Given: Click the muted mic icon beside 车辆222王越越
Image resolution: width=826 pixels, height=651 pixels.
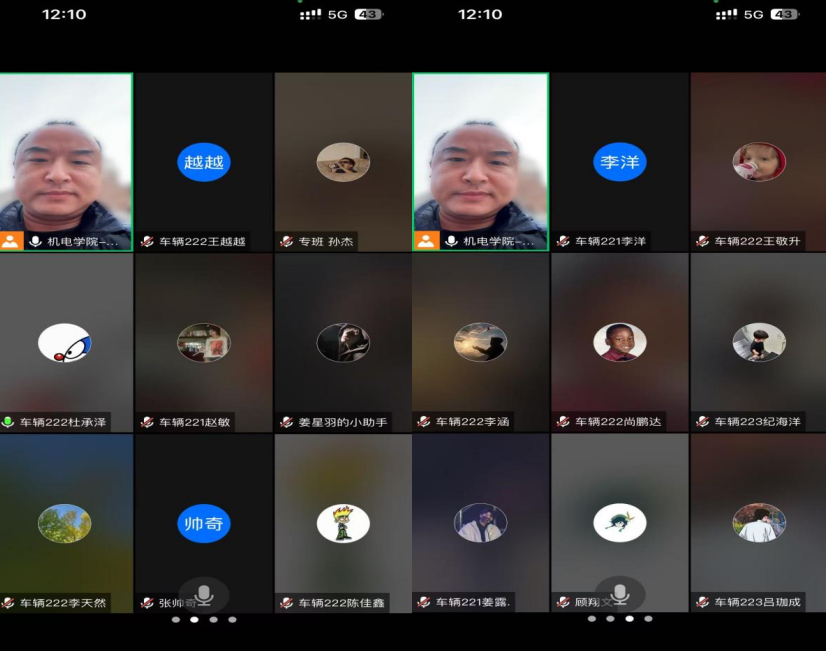Looking at the screenshot, I should pos(148,241).
